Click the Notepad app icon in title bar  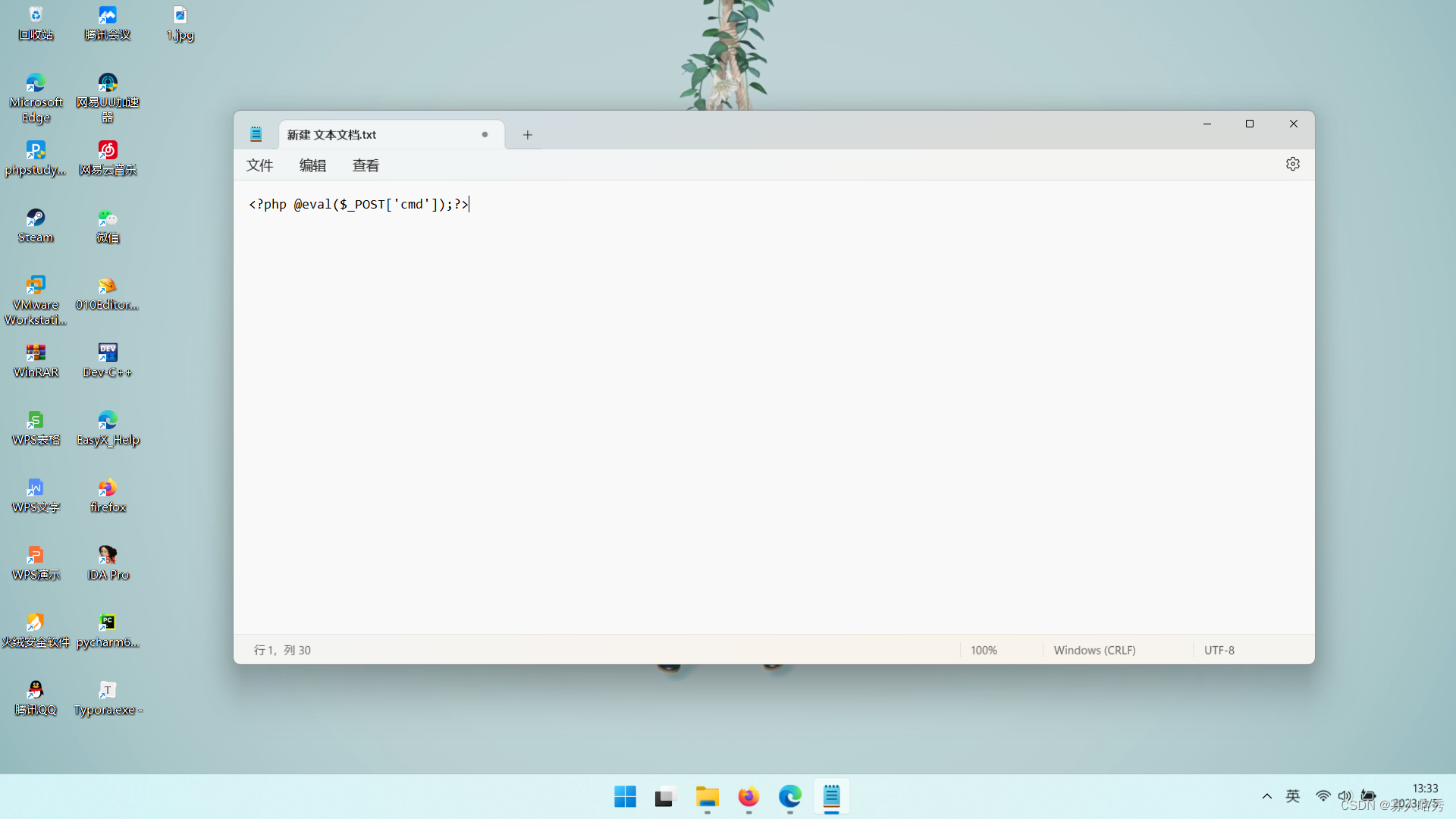tap(256, 134)
